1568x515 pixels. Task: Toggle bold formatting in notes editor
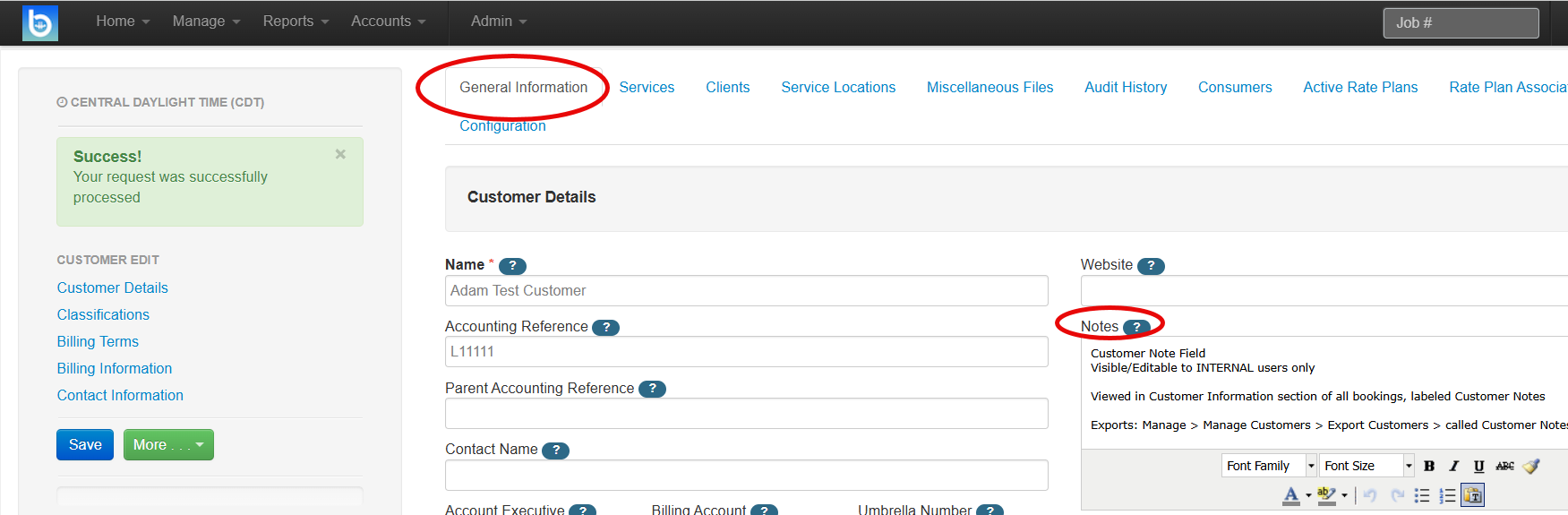coord(1429,466)
